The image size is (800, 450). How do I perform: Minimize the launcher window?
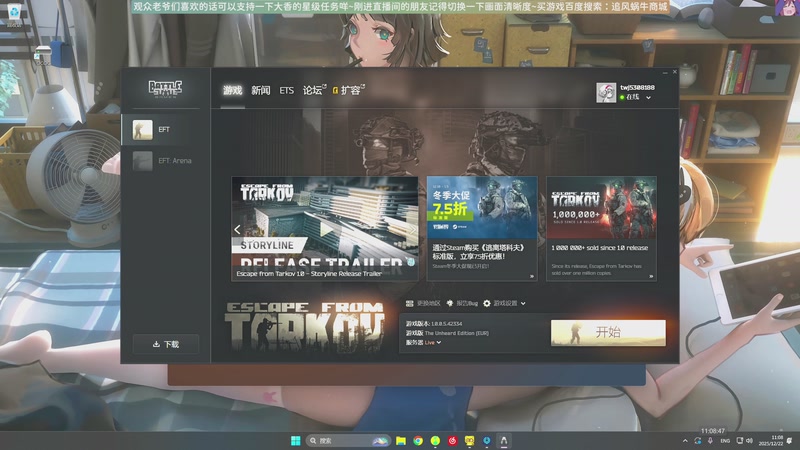(665, 72)
